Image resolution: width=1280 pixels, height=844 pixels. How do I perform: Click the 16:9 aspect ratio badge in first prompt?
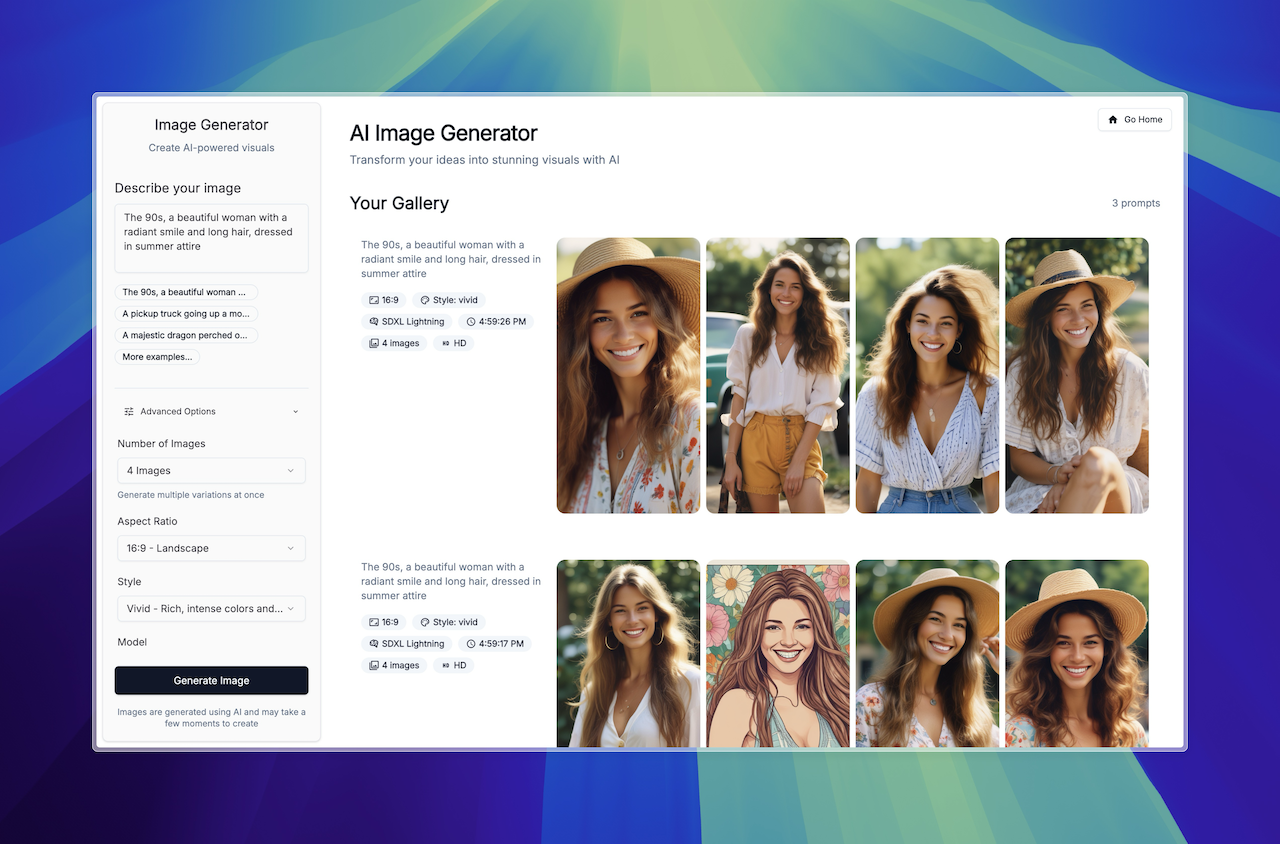384,300
